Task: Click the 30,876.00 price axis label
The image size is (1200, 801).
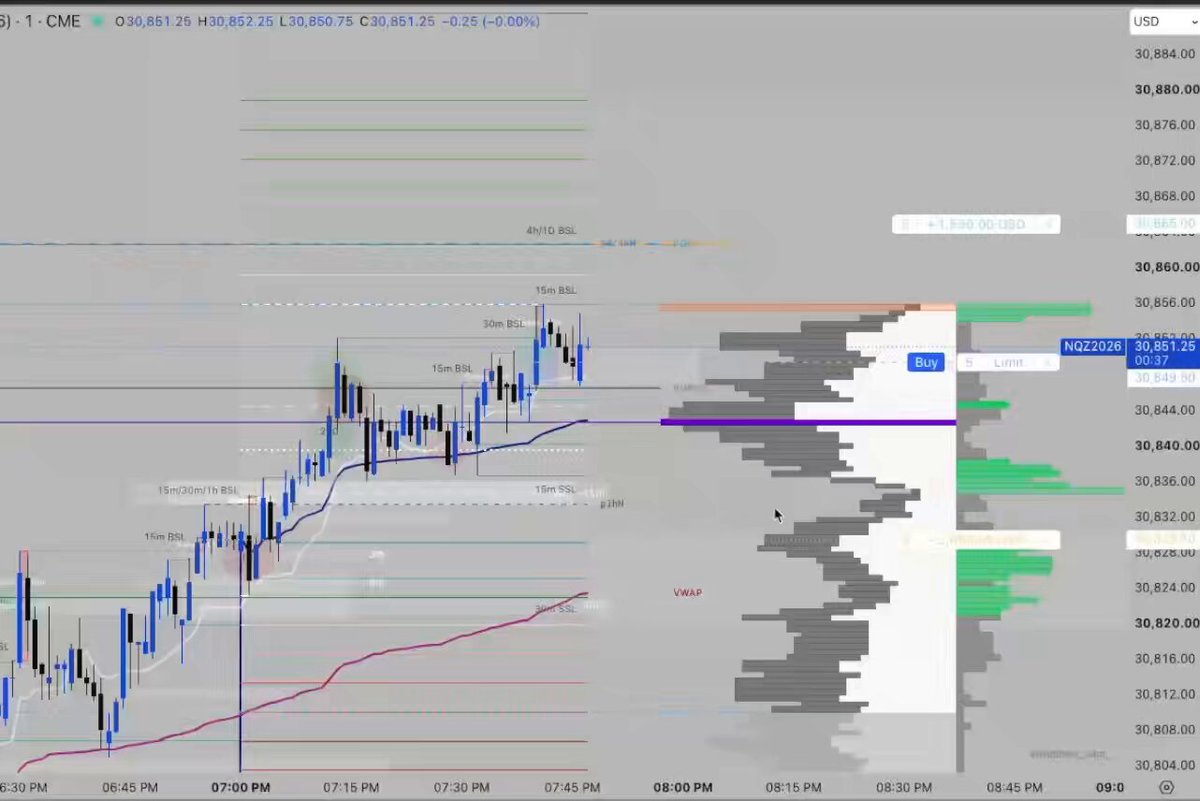Action: tap(1165, 125)
